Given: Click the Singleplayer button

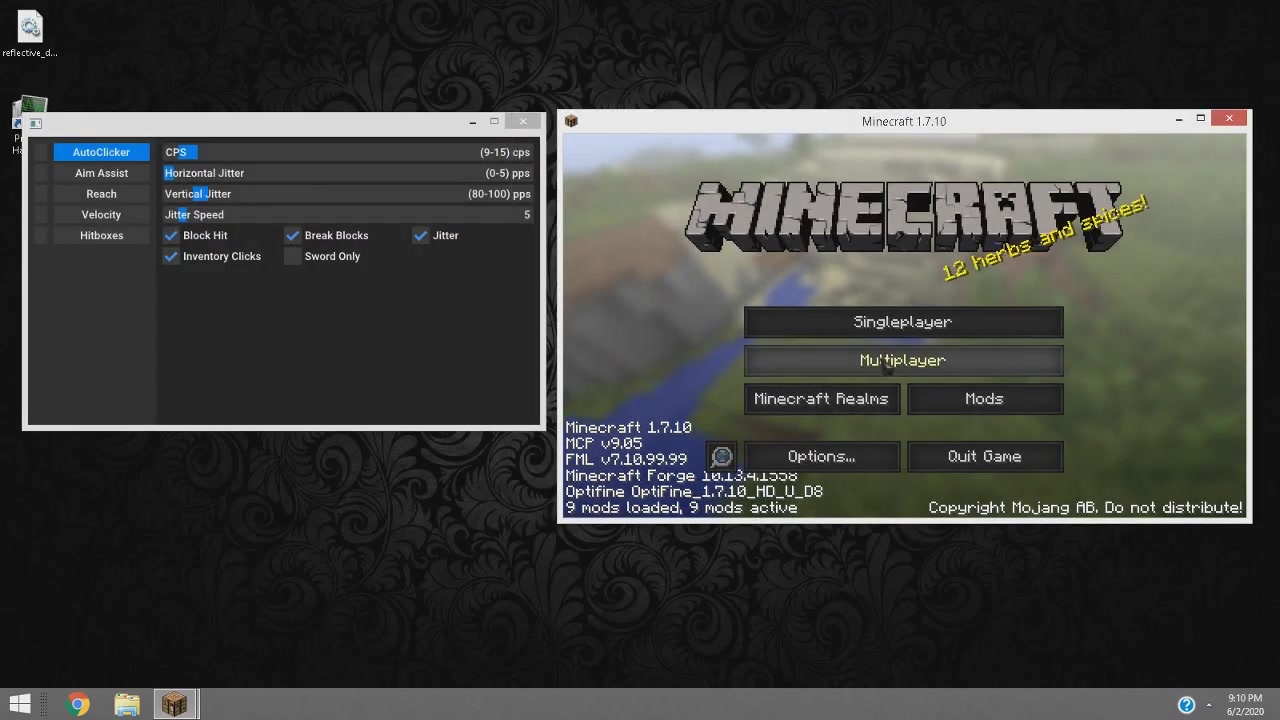Looking at the screenshot, I should (903, 322).
